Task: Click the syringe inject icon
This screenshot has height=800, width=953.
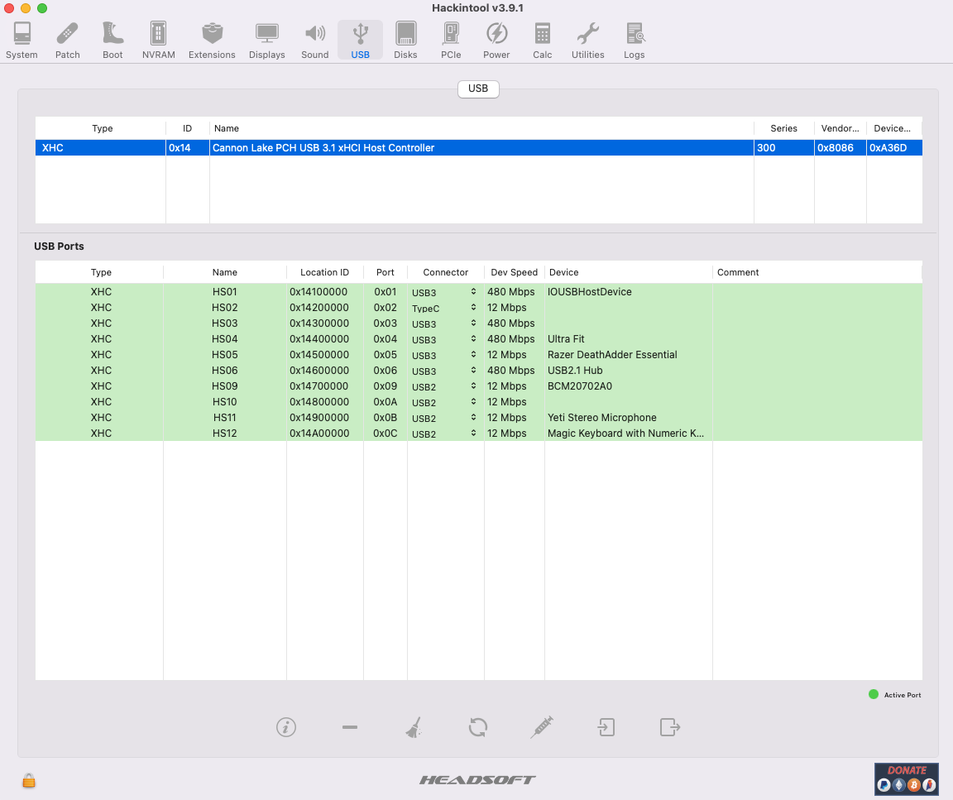Action: (542, 727)
